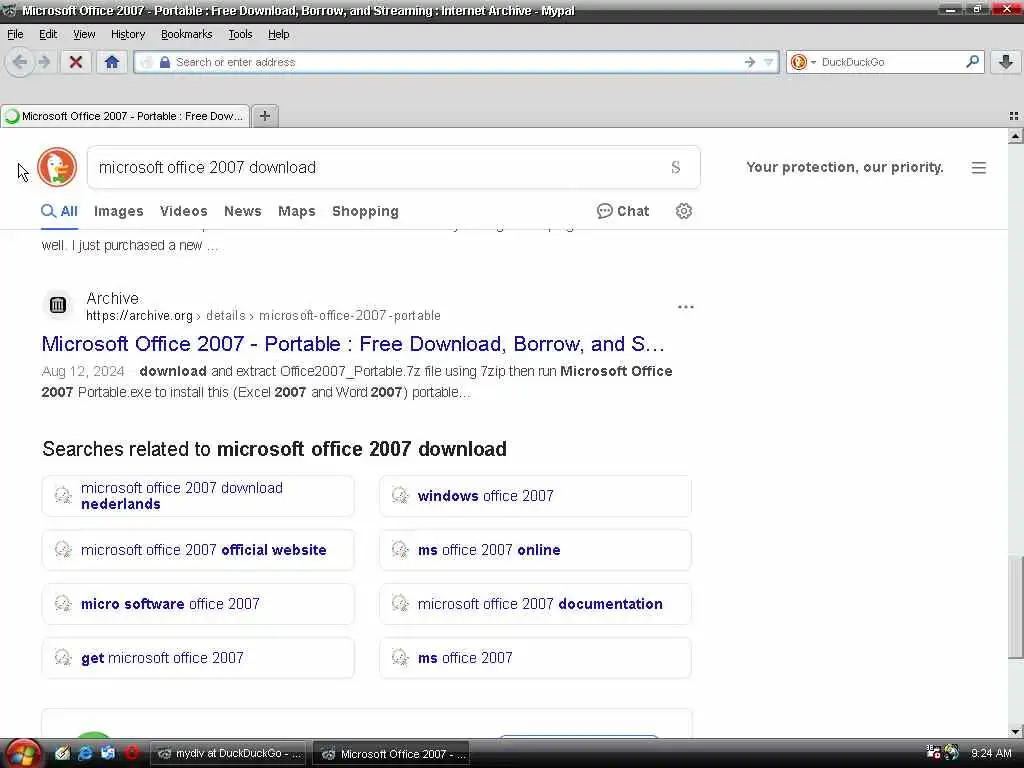Image resolution: width=1024 pixels, height=768 pixels.
Task: Switch to News results
Action: [x=243, y=211]
